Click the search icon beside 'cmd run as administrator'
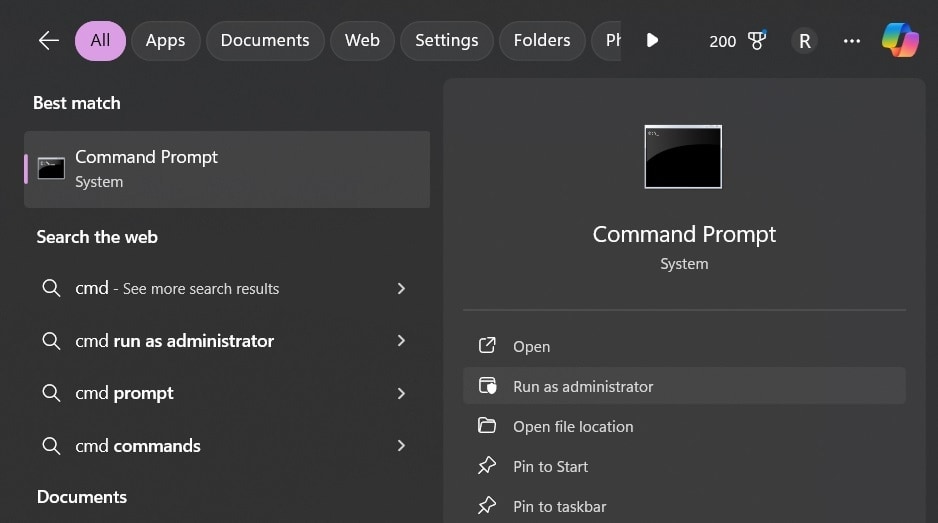Image resolution: width=938 pixels, height=523 pixels. (x=51, y=341)
